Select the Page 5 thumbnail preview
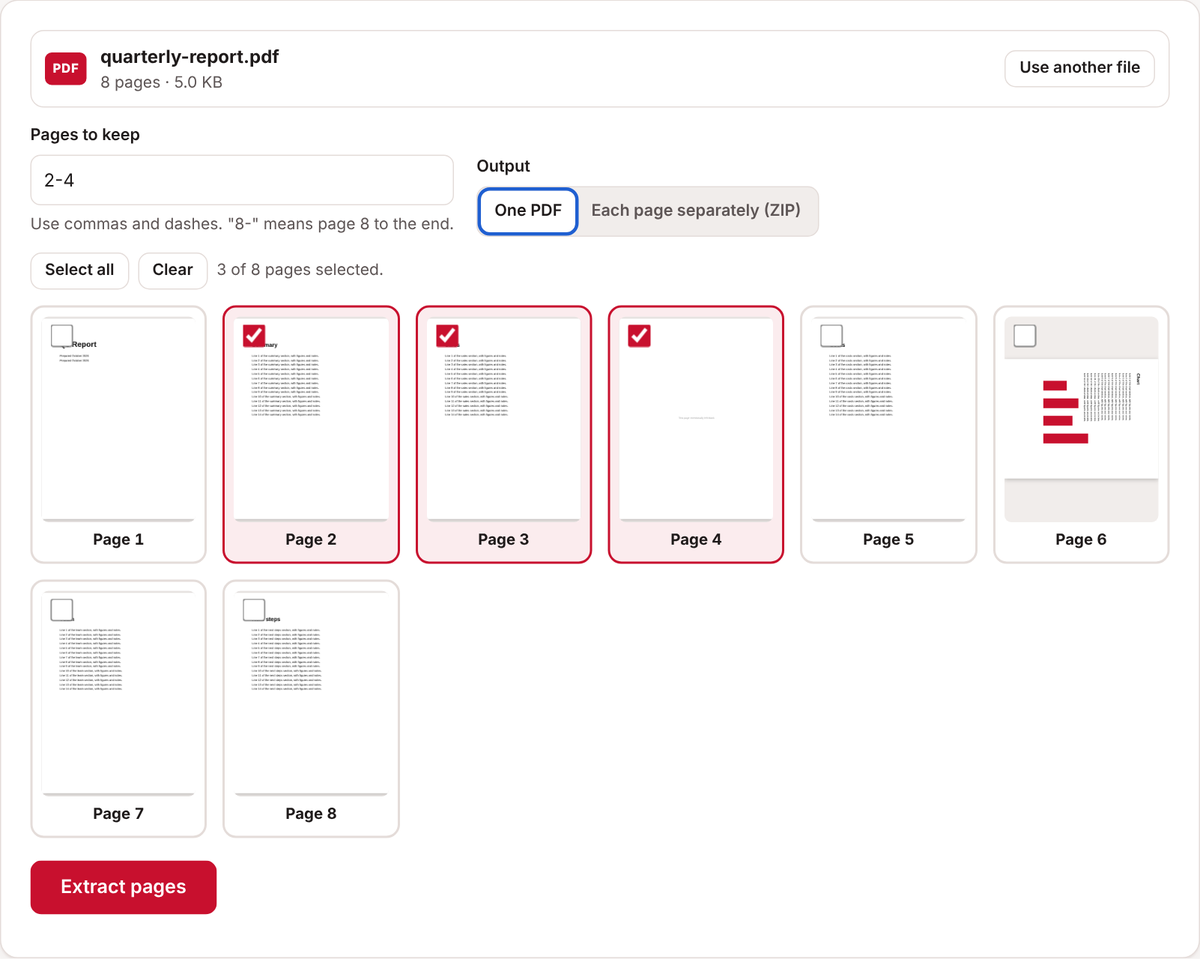1200x959 pixels. click(x=889, y=419)
